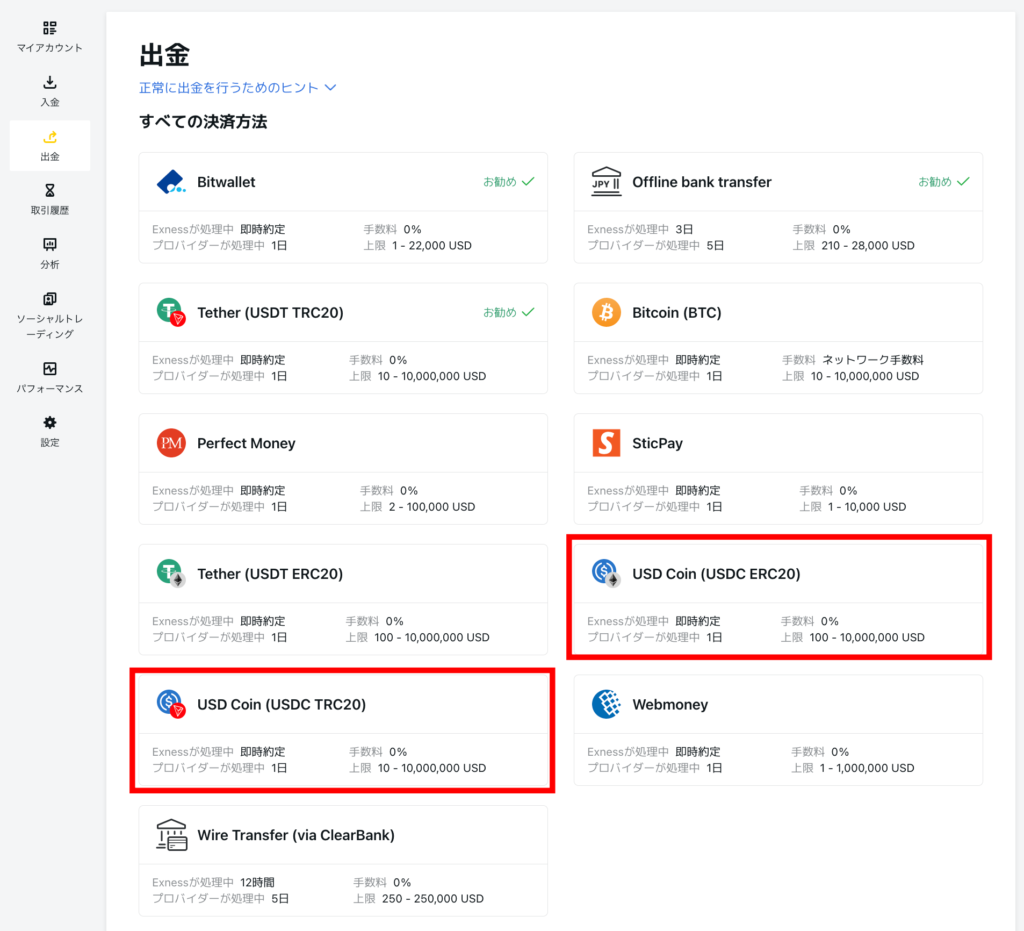This screenshot has width=1024, height=931.
Task: Click the 210 - 28,000 USD limit
Action: (868, 245)
